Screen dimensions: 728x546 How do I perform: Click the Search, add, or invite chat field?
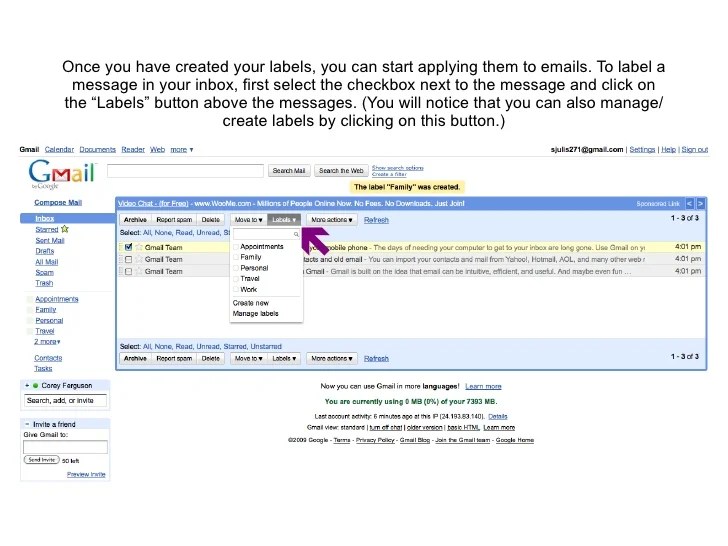pyautogui.click(x=65, y=401)
